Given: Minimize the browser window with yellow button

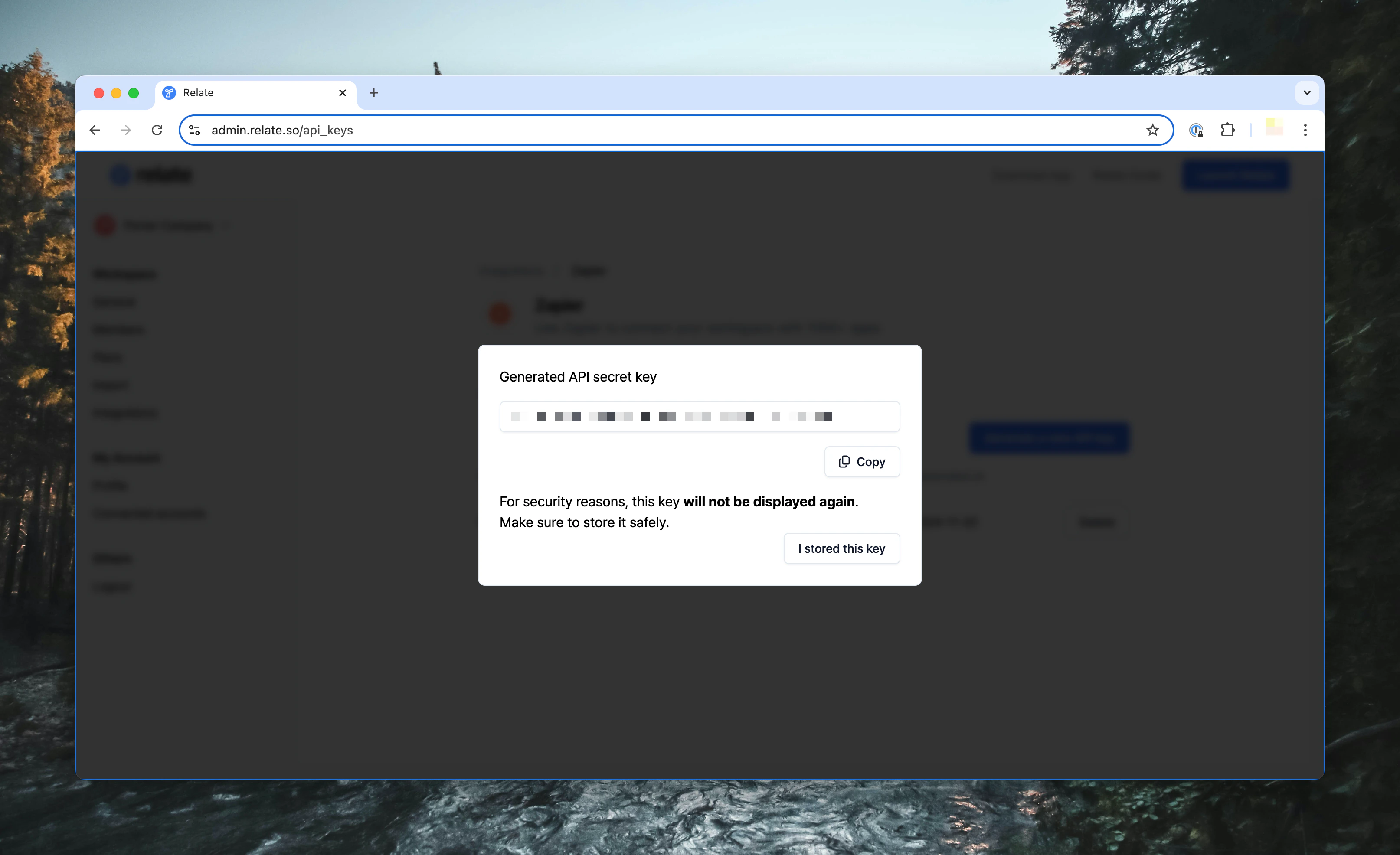Looking at the screenshot, I should coord(116,93).
